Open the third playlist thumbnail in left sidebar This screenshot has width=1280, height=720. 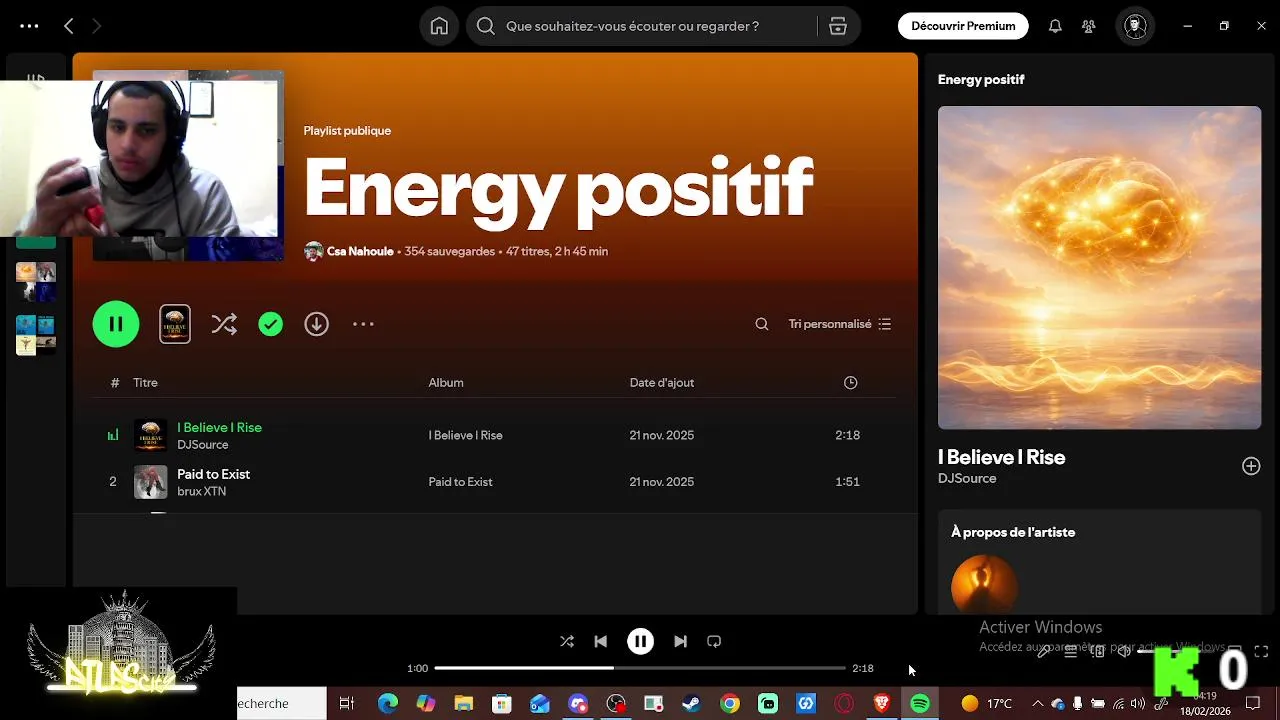pyautogui.click(x=36, y=335)
